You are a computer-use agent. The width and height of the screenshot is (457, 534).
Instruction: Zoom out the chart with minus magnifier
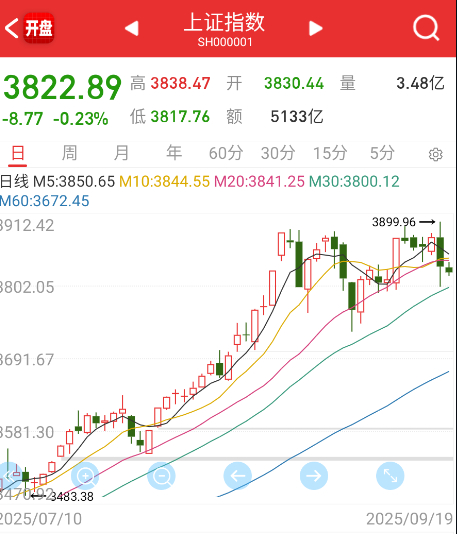161,476
